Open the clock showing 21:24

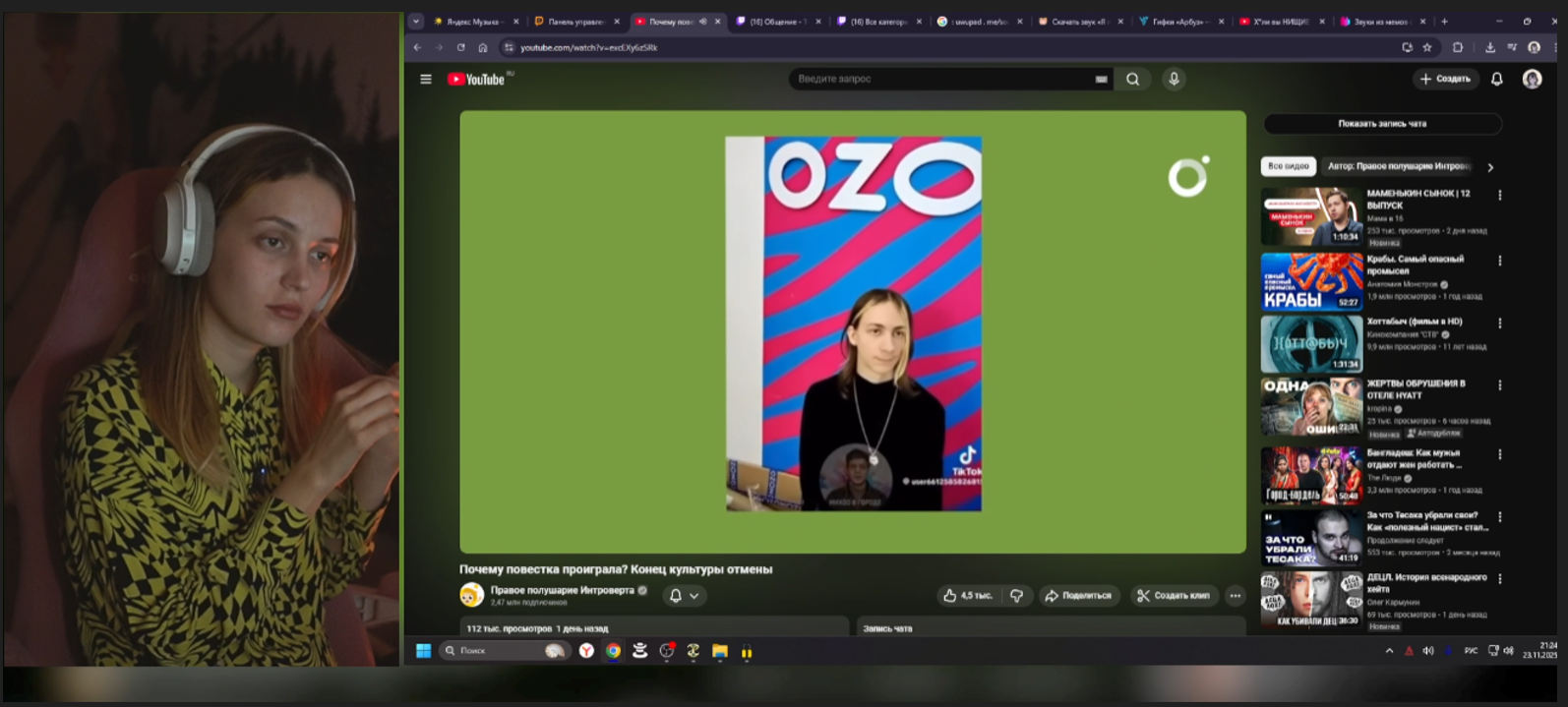coord(1540,650)
